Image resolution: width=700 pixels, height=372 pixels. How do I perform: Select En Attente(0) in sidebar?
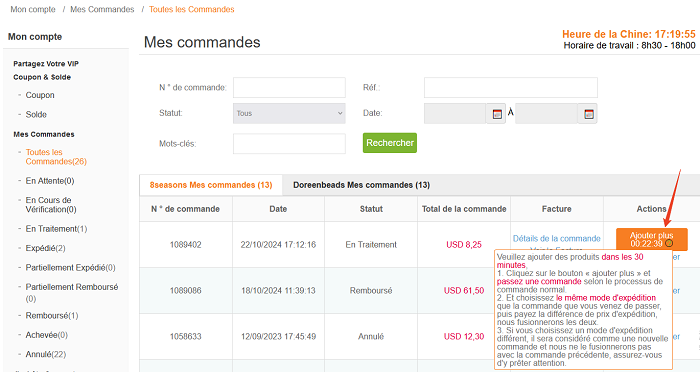(x=50, y=181)
